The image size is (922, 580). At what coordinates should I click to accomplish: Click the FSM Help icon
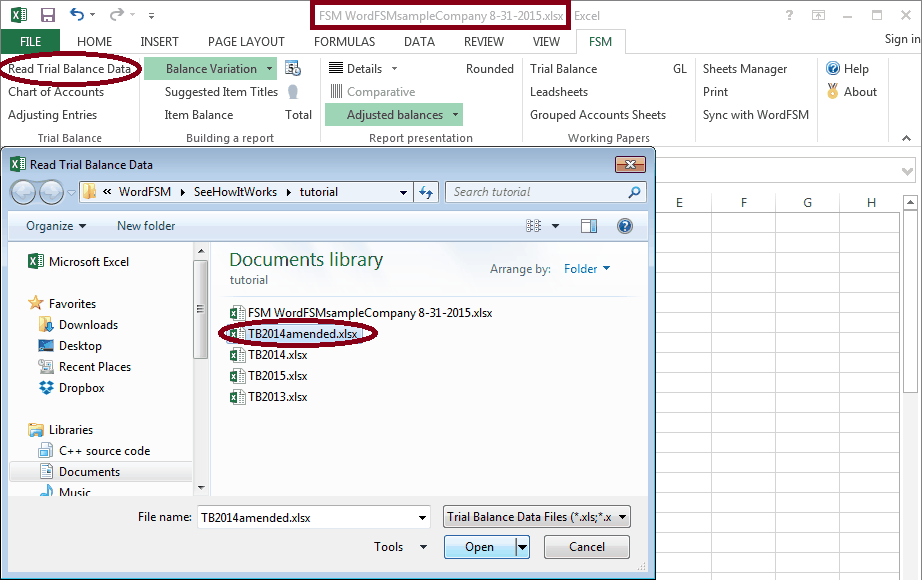click(x=833, y=69)
